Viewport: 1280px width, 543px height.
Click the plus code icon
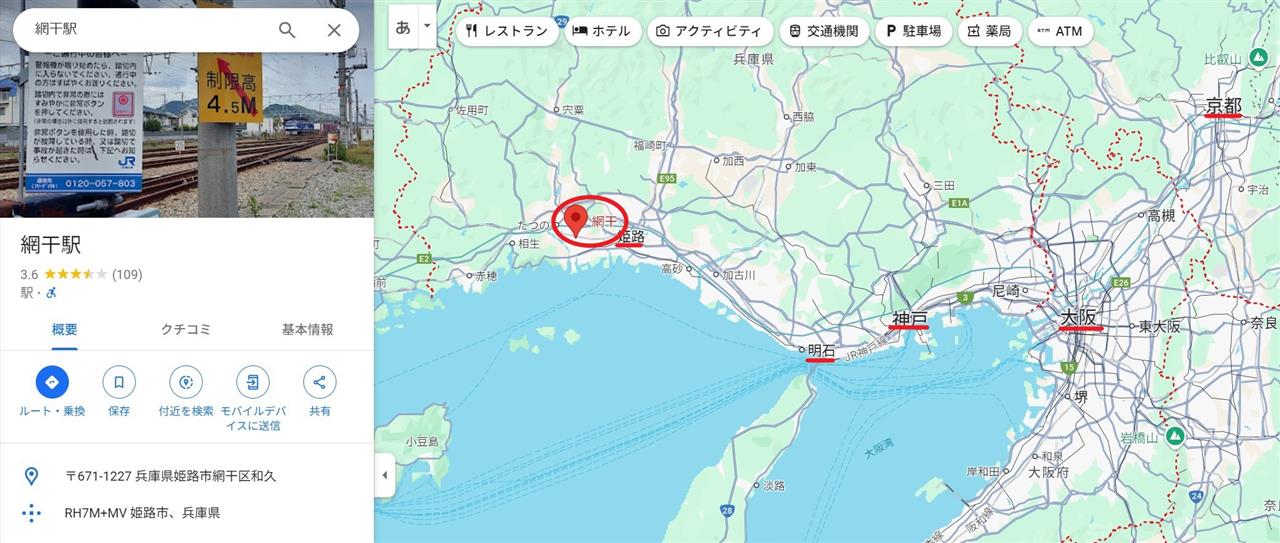coord(32,513)
